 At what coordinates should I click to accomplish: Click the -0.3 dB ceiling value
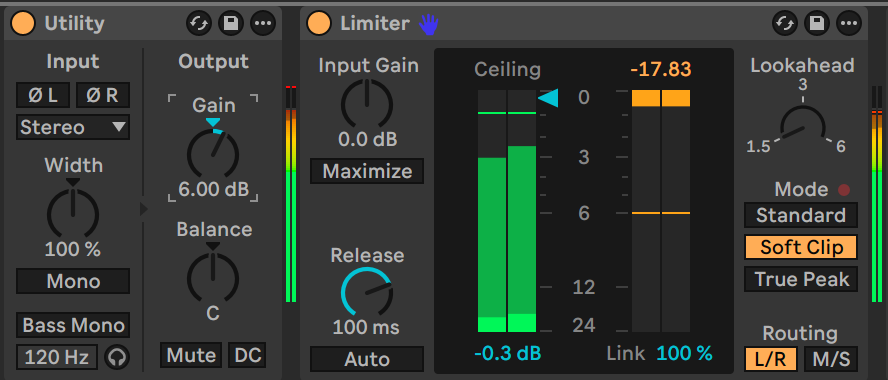pyautogui.click(x=507, y=353)
